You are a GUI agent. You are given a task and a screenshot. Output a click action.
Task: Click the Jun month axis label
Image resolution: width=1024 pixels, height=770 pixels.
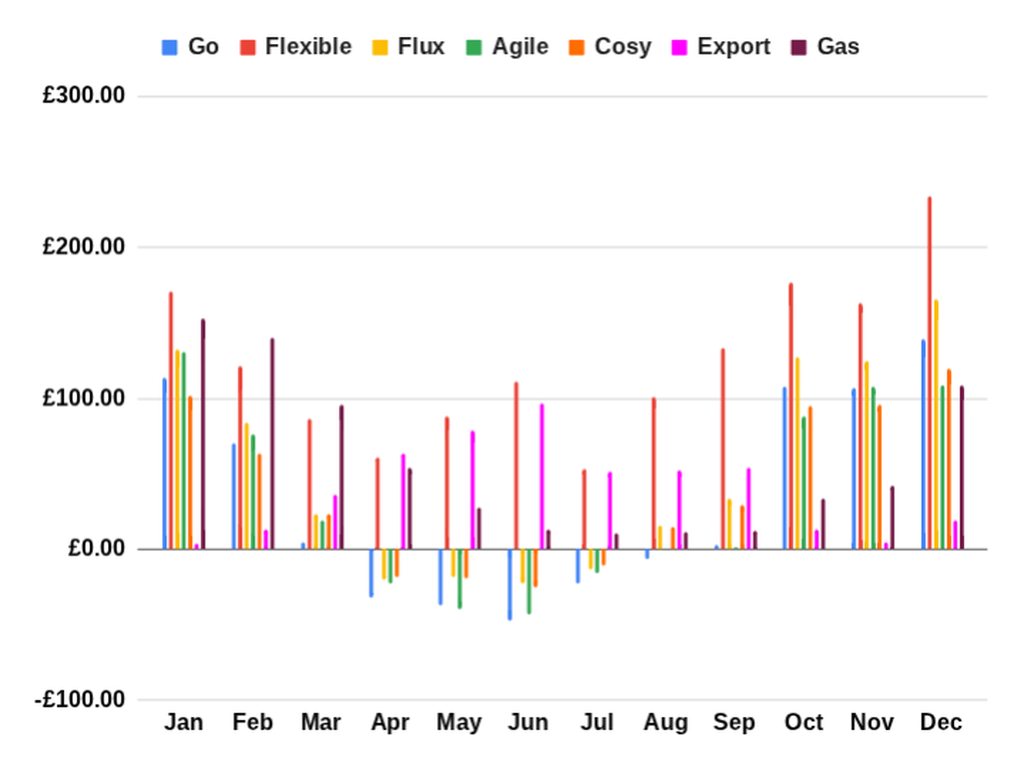[528, 723]
